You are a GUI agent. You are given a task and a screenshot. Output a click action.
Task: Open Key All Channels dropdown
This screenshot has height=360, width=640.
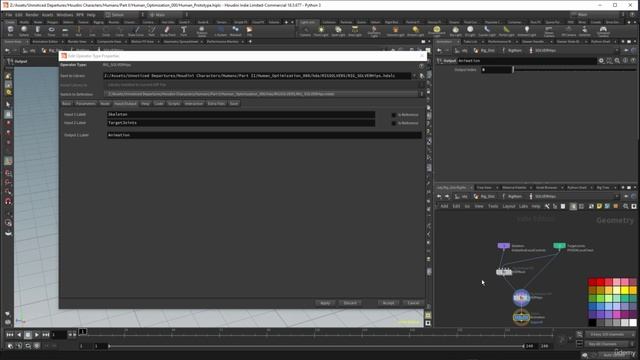pyautogui.click(x=611, y=344)
